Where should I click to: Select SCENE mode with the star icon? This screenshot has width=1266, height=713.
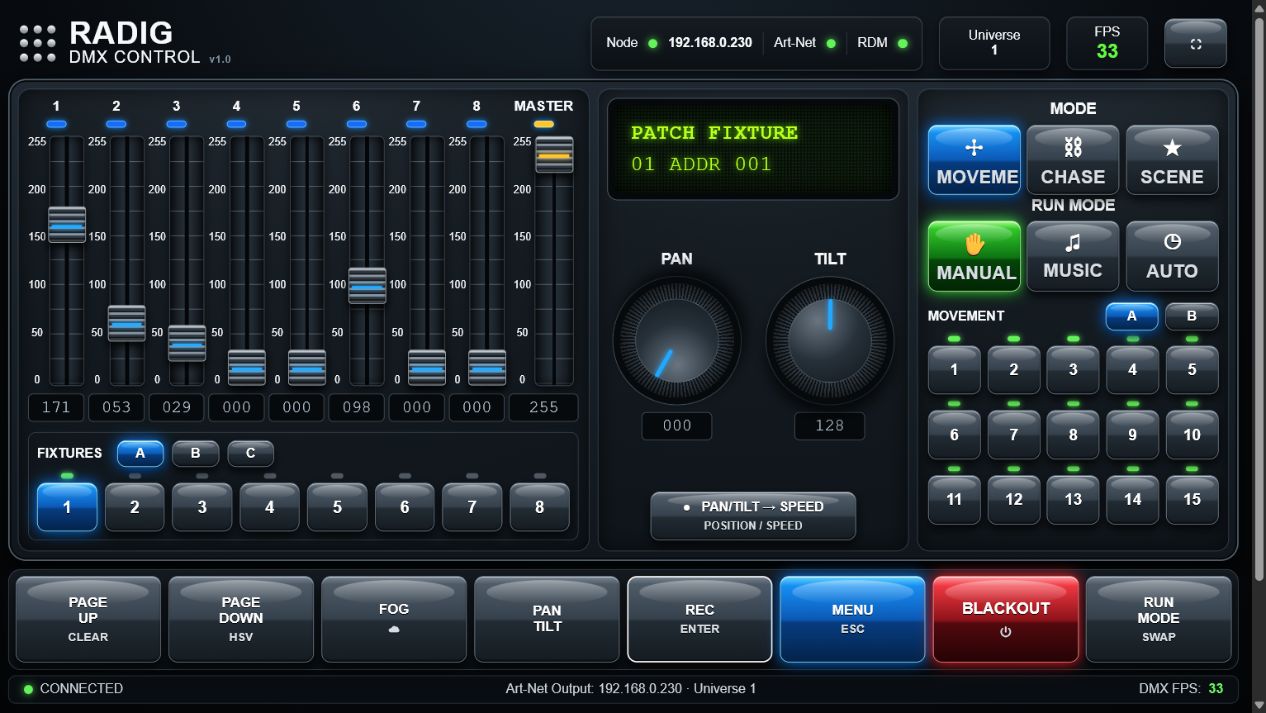point(1172,160)
